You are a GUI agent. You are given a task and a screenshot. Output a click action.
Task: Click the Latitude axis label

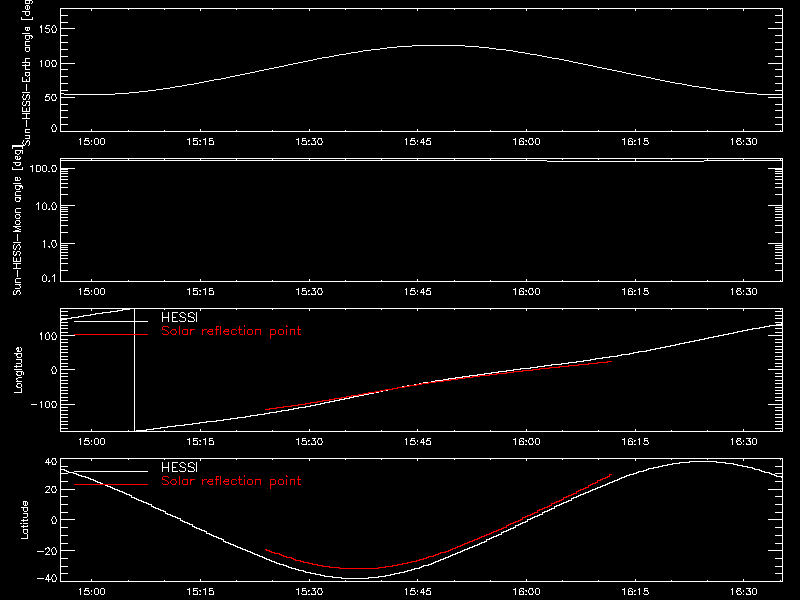(24, 520)
